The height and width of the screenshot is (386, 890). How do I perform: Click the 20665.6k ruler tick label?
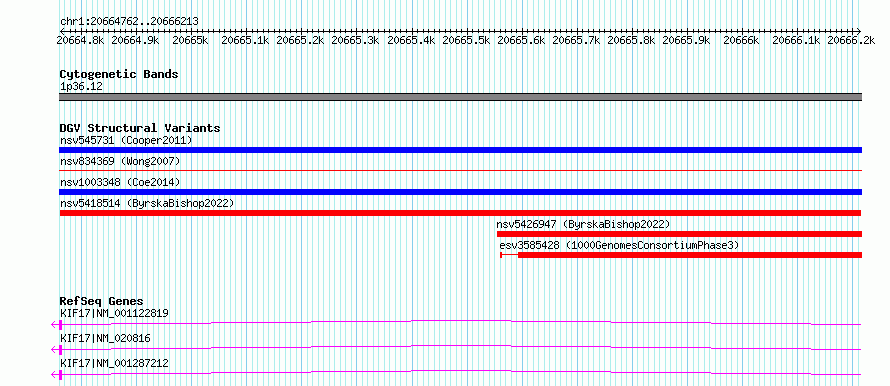coord(521,40)
